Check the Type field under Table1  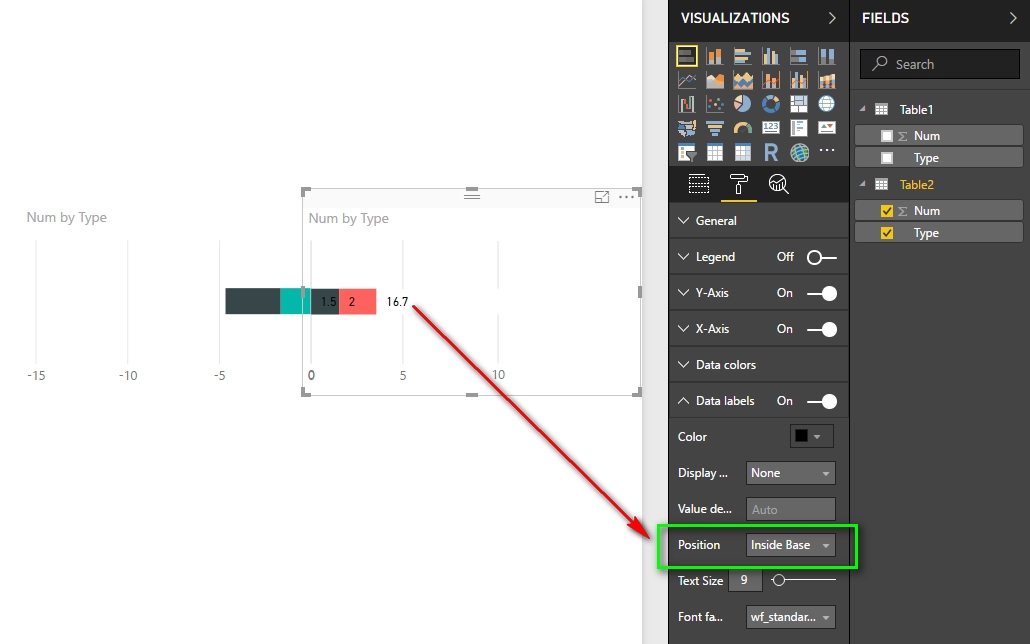pyautogui.click(x=887, y=158)
